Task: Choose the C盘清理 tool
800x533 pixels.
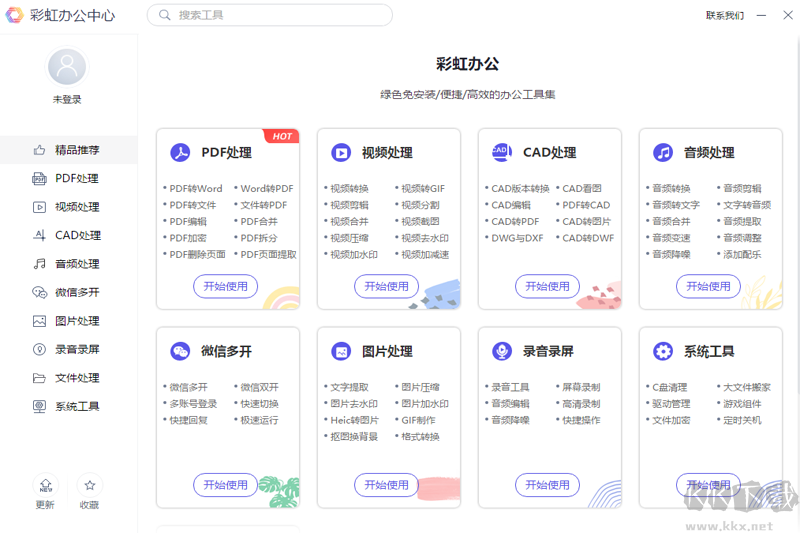Action: click(x=669, y=387)
